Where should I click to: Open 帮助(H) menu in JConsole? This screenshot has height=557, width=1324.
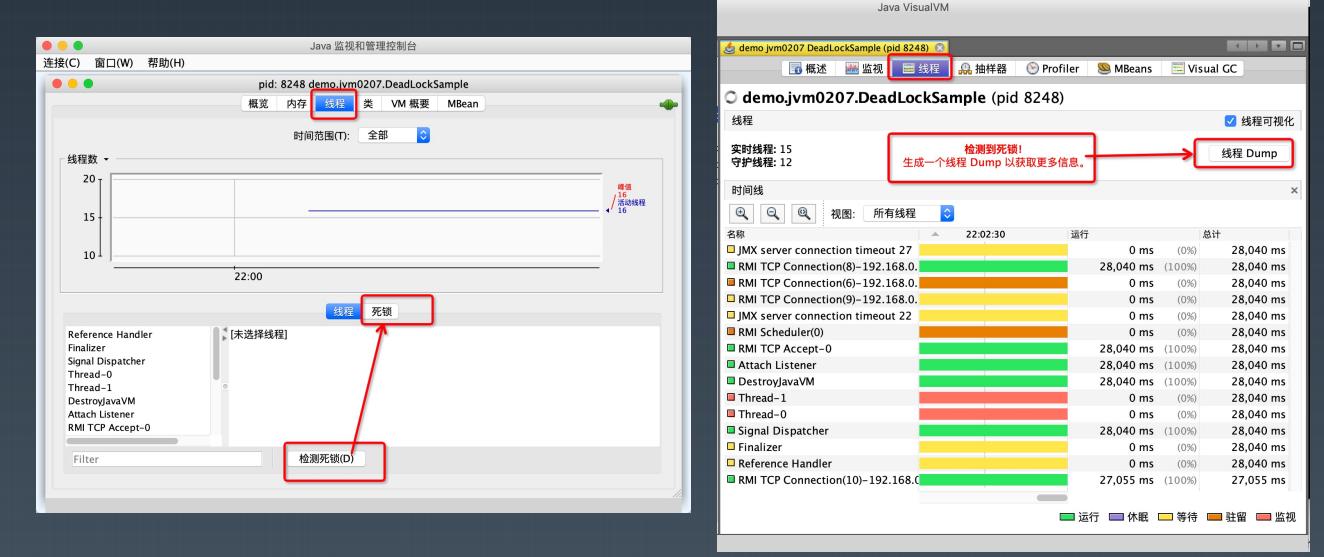pyautogui.click(x=166, y=62)
